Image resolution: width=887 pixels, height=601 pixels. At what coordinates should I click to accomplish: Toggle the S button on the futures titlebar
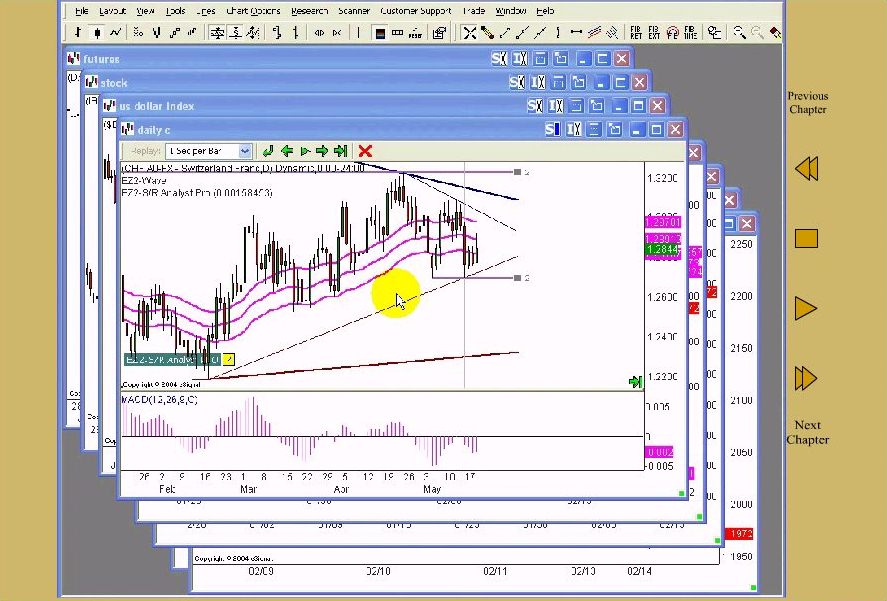tap(497, 57)
